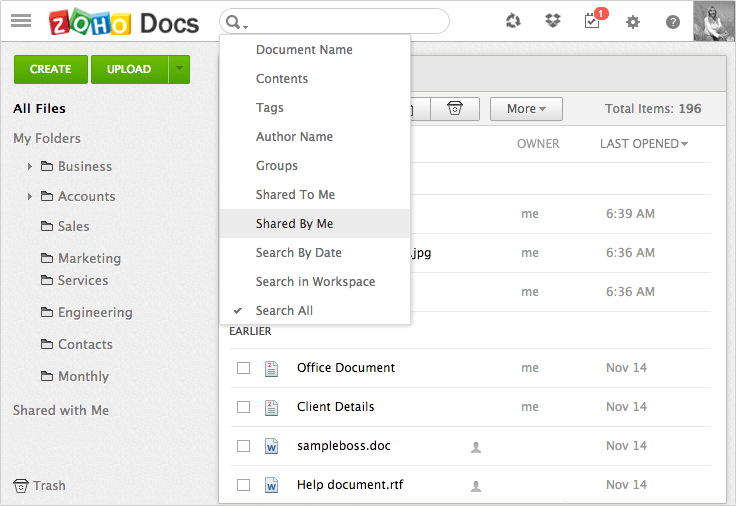
Task: Expand the Business folder tree arrow
Action: pyautogui.click(x=30, y=167)
